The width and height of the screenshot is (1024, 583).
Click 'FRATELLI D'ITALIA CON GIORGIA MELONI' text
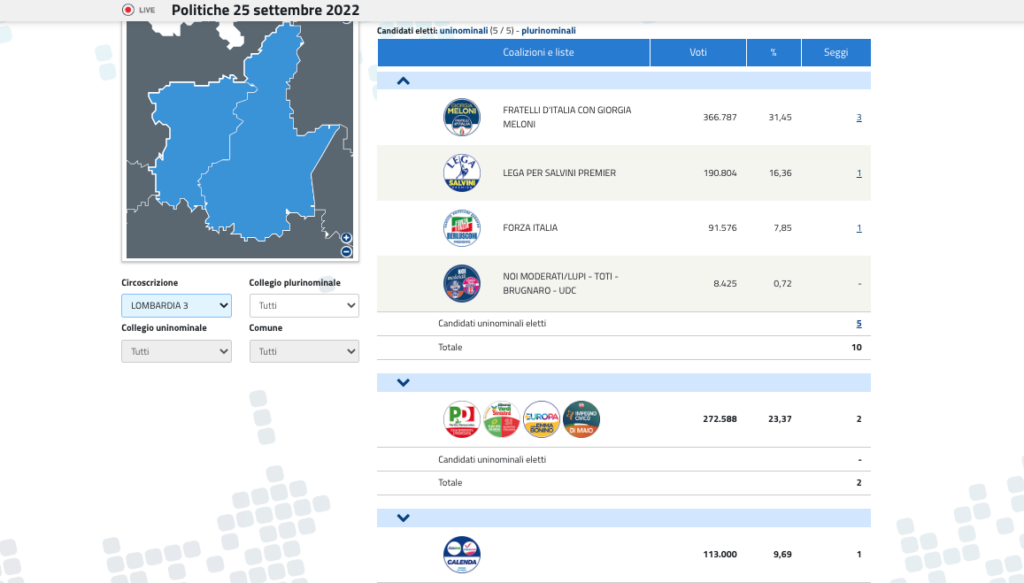(x=567, y=118)
